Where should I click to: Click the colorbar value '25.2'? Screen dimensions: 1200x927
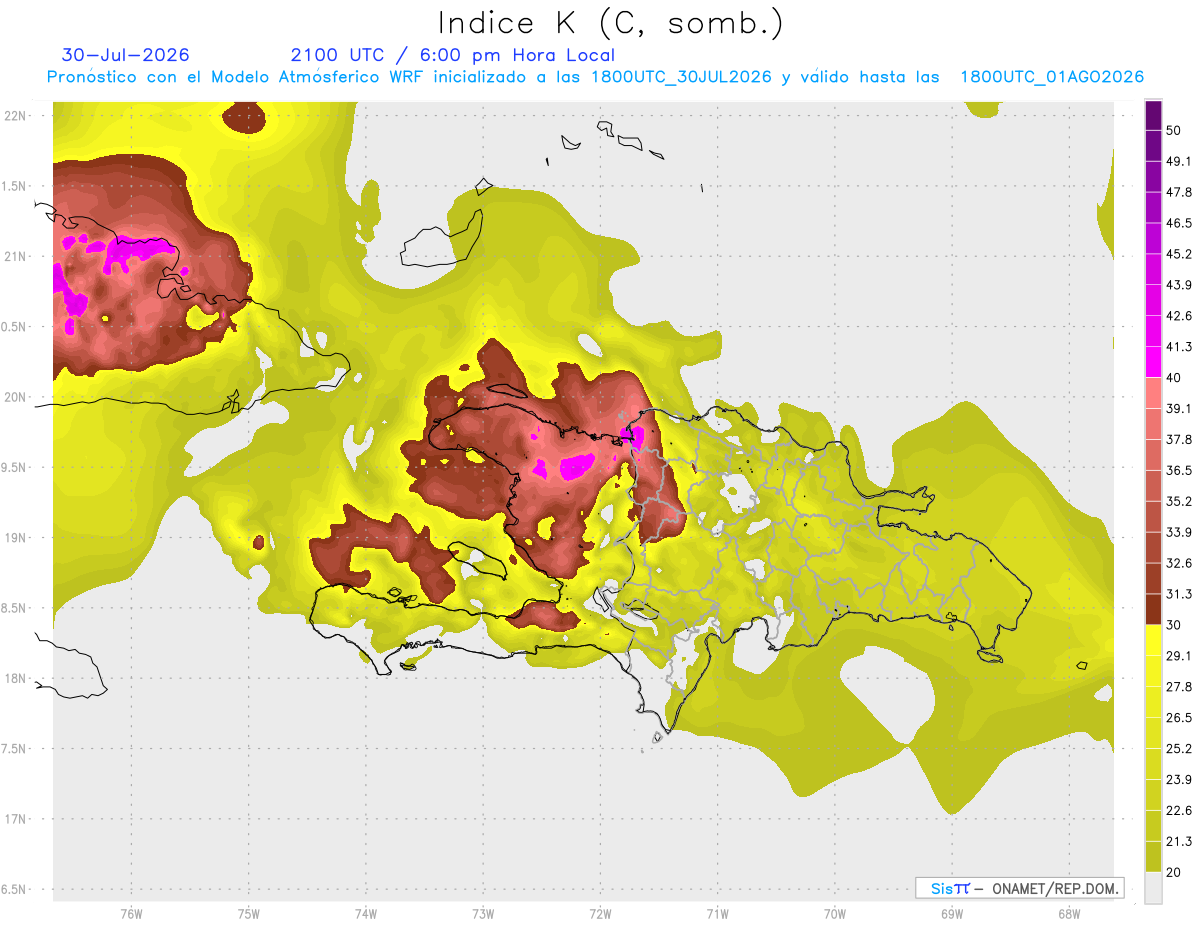pos(1179,748)
